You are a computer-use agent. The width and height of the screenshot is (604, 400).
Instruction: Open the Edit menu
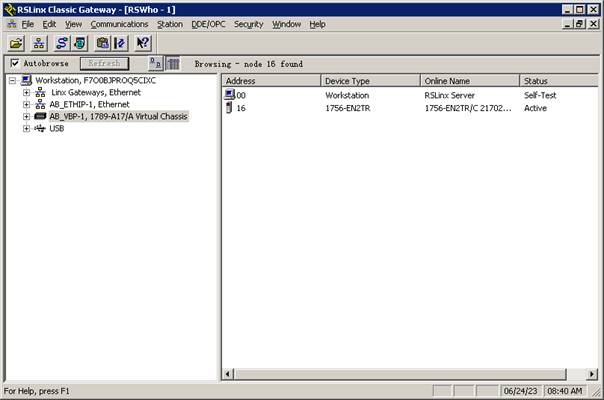point(49,24)
